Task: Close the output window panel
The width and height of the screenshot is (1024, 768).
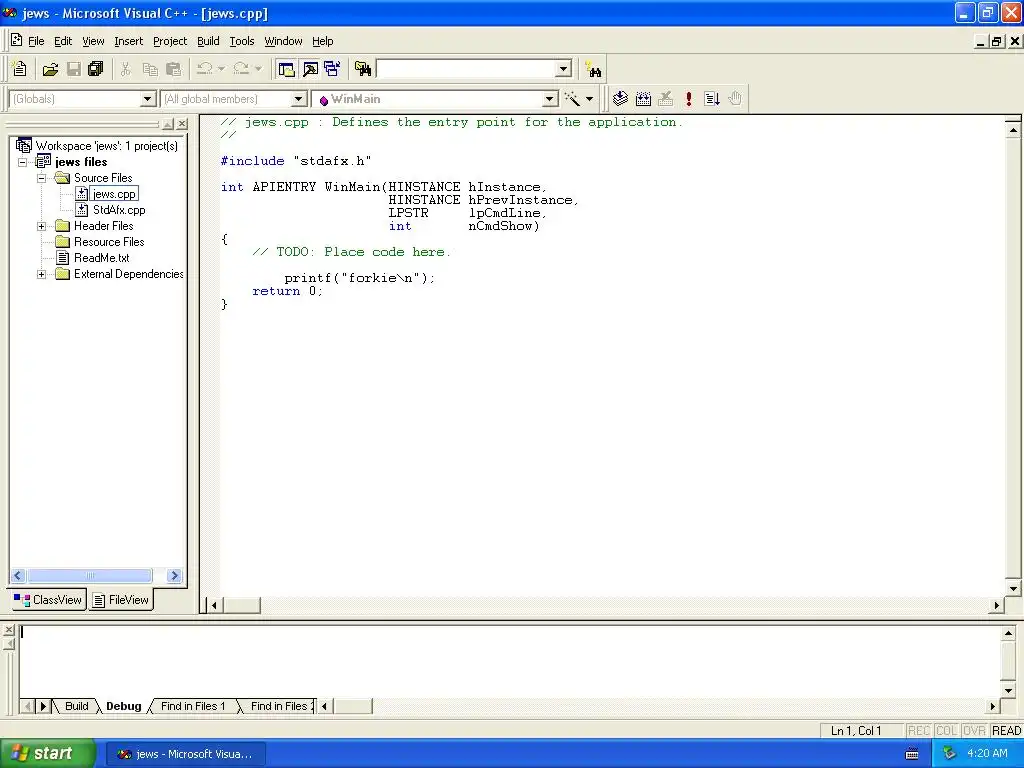Action: pos(8,630)
